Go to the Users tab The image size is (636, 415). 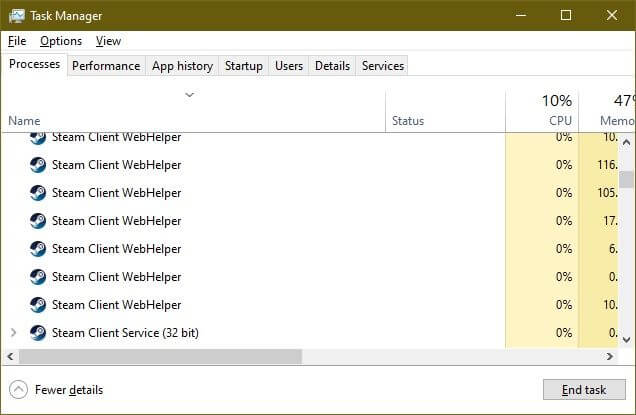(289, 66)
